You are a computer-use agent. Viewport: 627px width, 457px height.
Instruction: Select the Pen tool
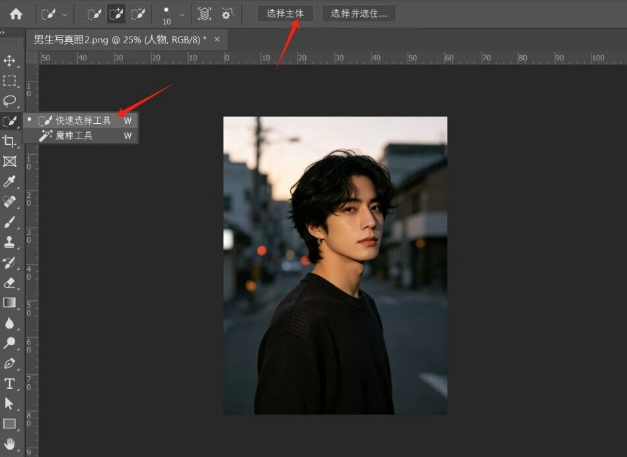[9, 363]
